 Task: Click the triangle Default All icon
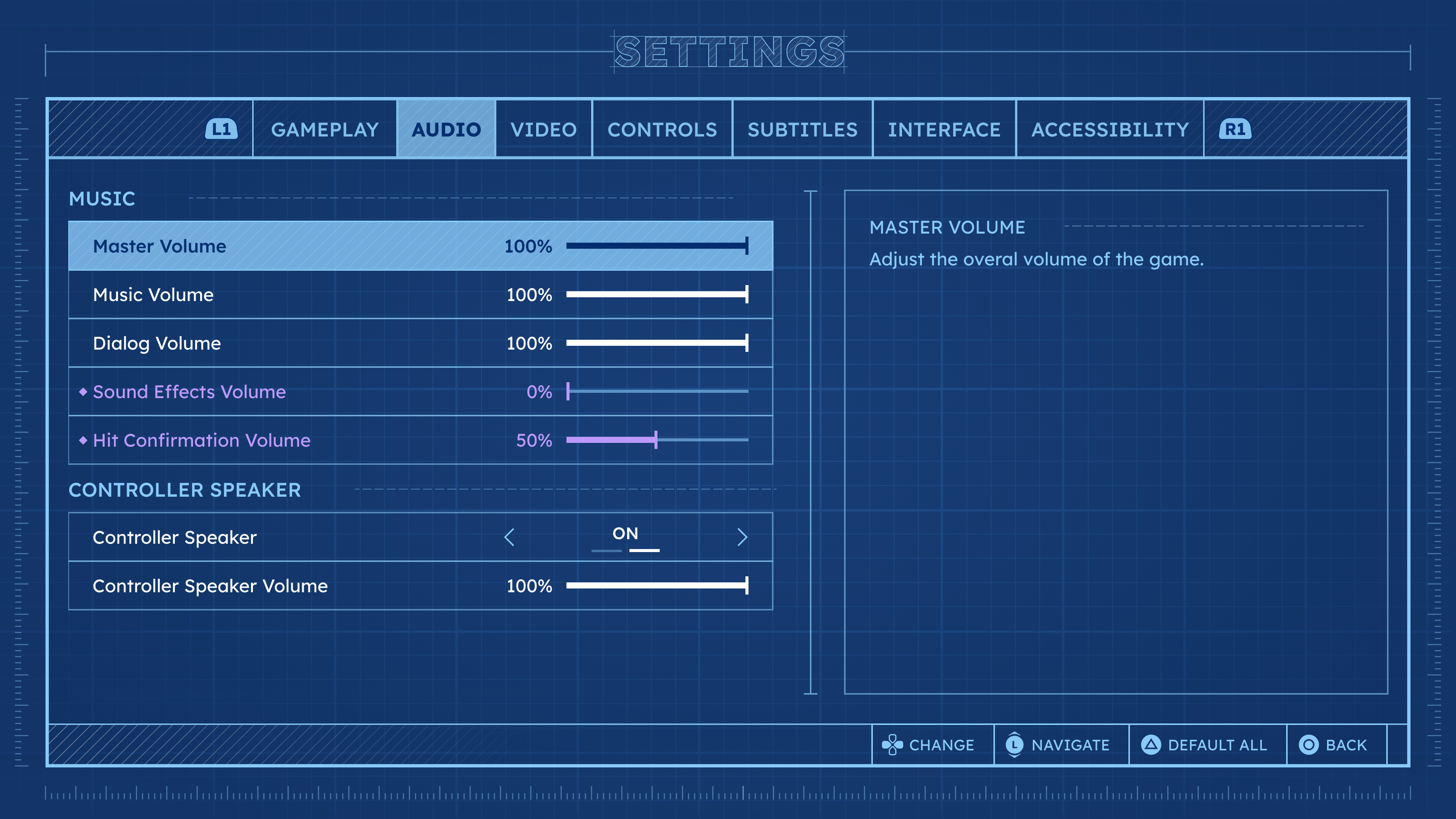coord(1151,745)
